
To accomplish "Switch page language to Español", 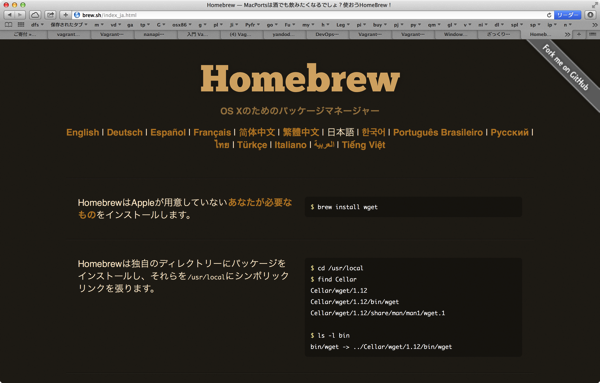I will [168, 132].
